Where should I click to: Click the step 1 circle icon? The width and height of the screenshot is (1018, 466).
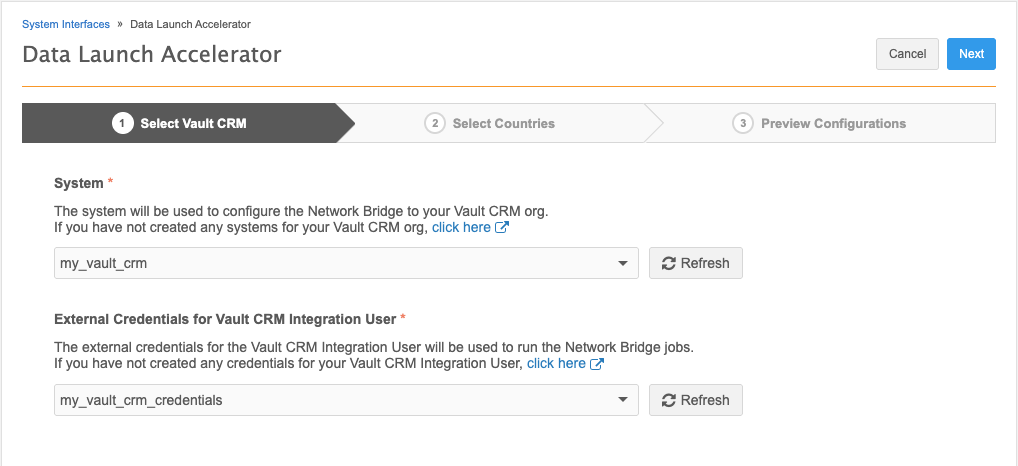pyautogui.click(x=123, y=123)
